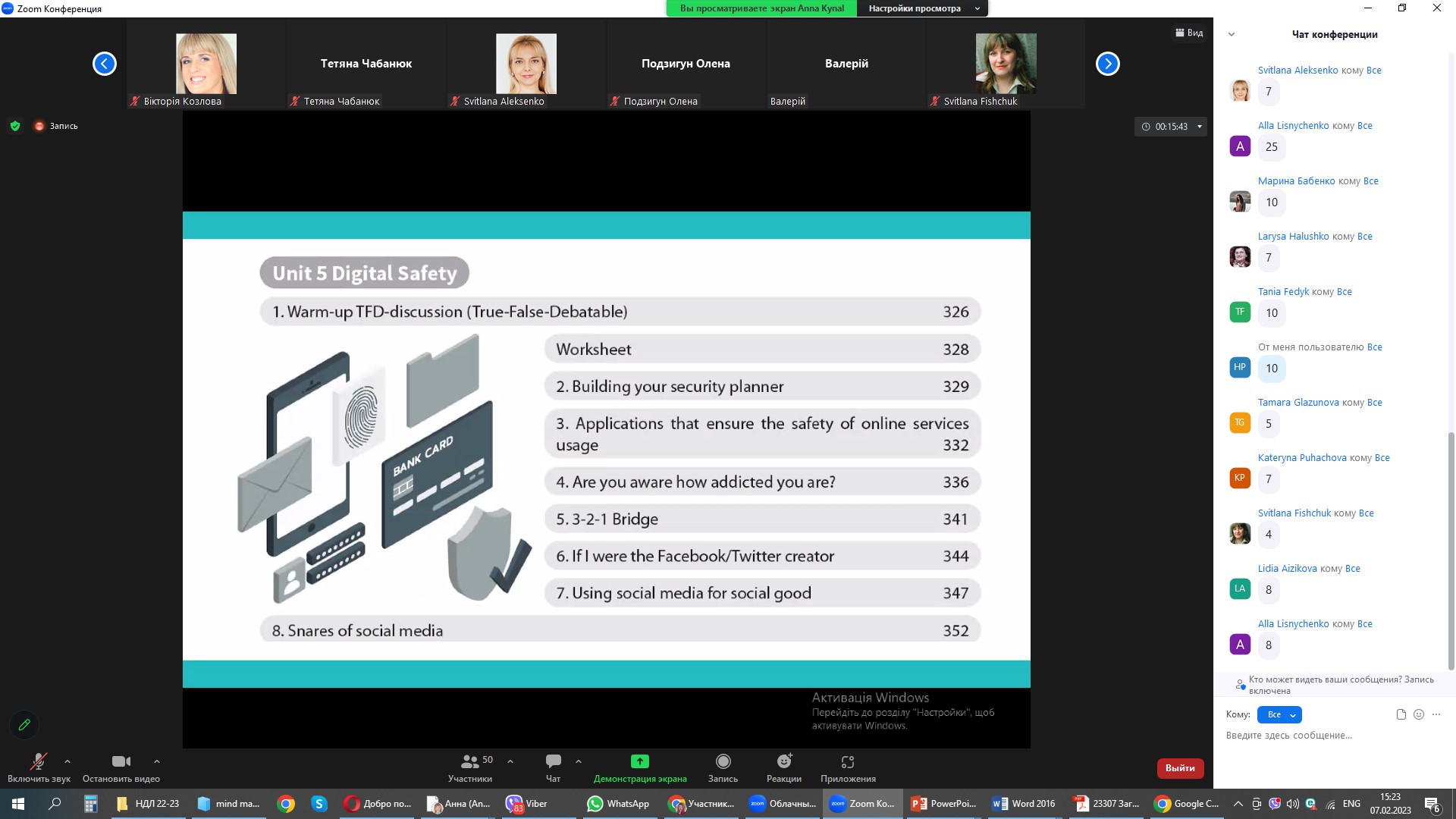The width and height of the screenshot is (1456, 819).
Task: Open the emoji picker in chat
Action: (1419, 714)
